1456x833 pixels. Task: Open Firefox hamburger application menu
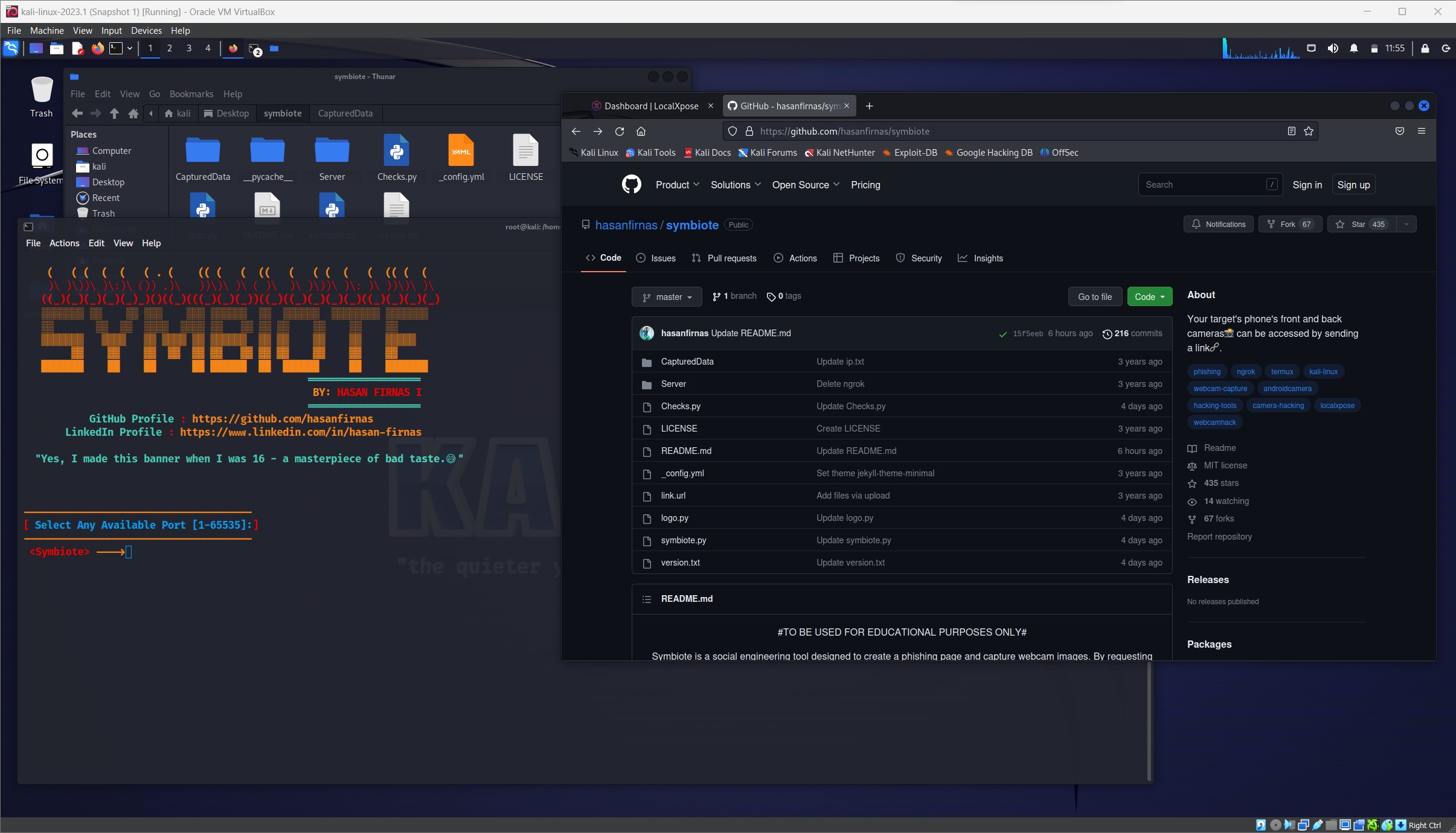point(1421,131)
